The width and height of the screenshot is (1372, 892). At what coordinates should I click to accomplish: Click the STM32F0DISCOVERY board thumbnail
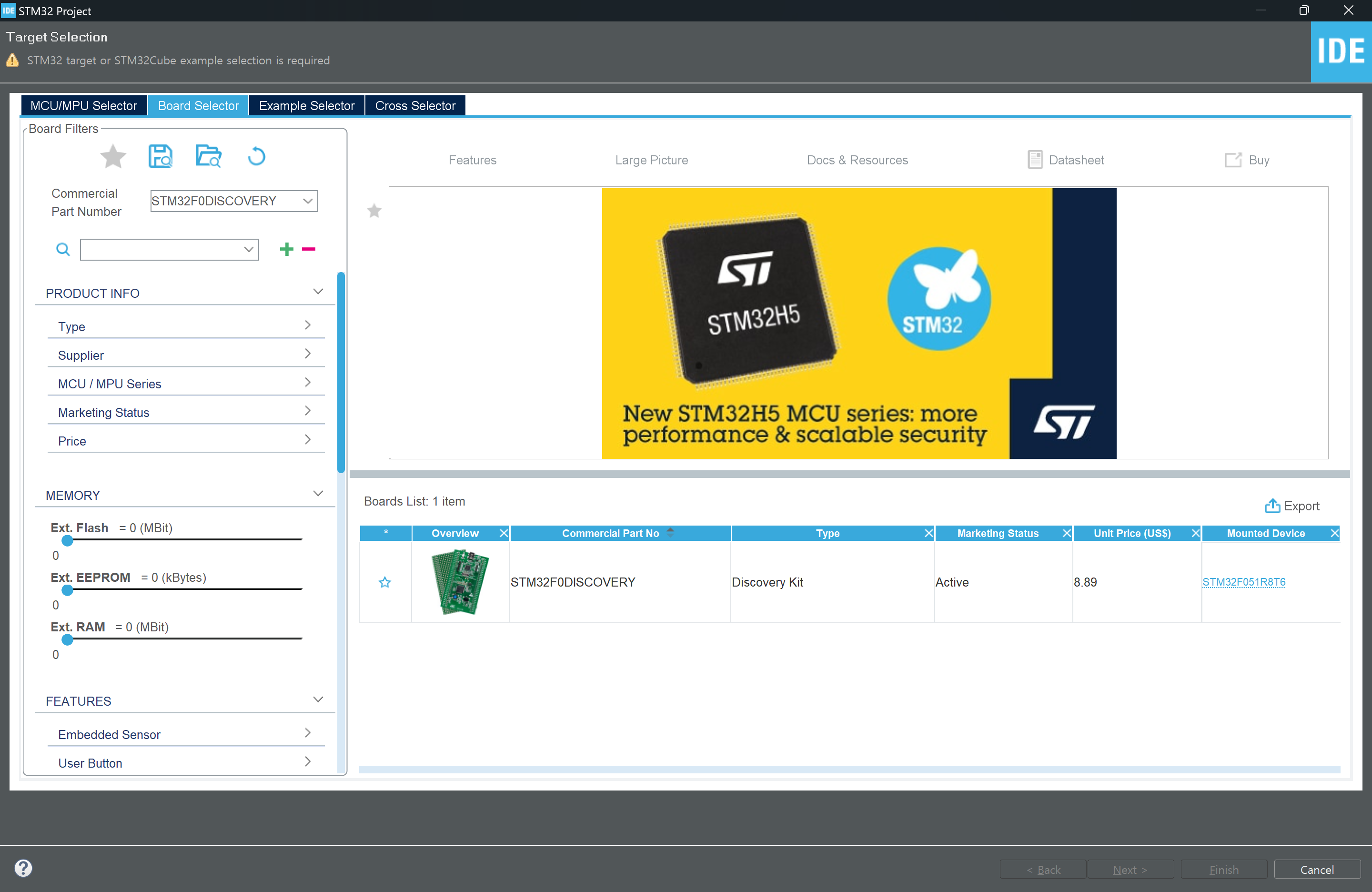(459, 582)
